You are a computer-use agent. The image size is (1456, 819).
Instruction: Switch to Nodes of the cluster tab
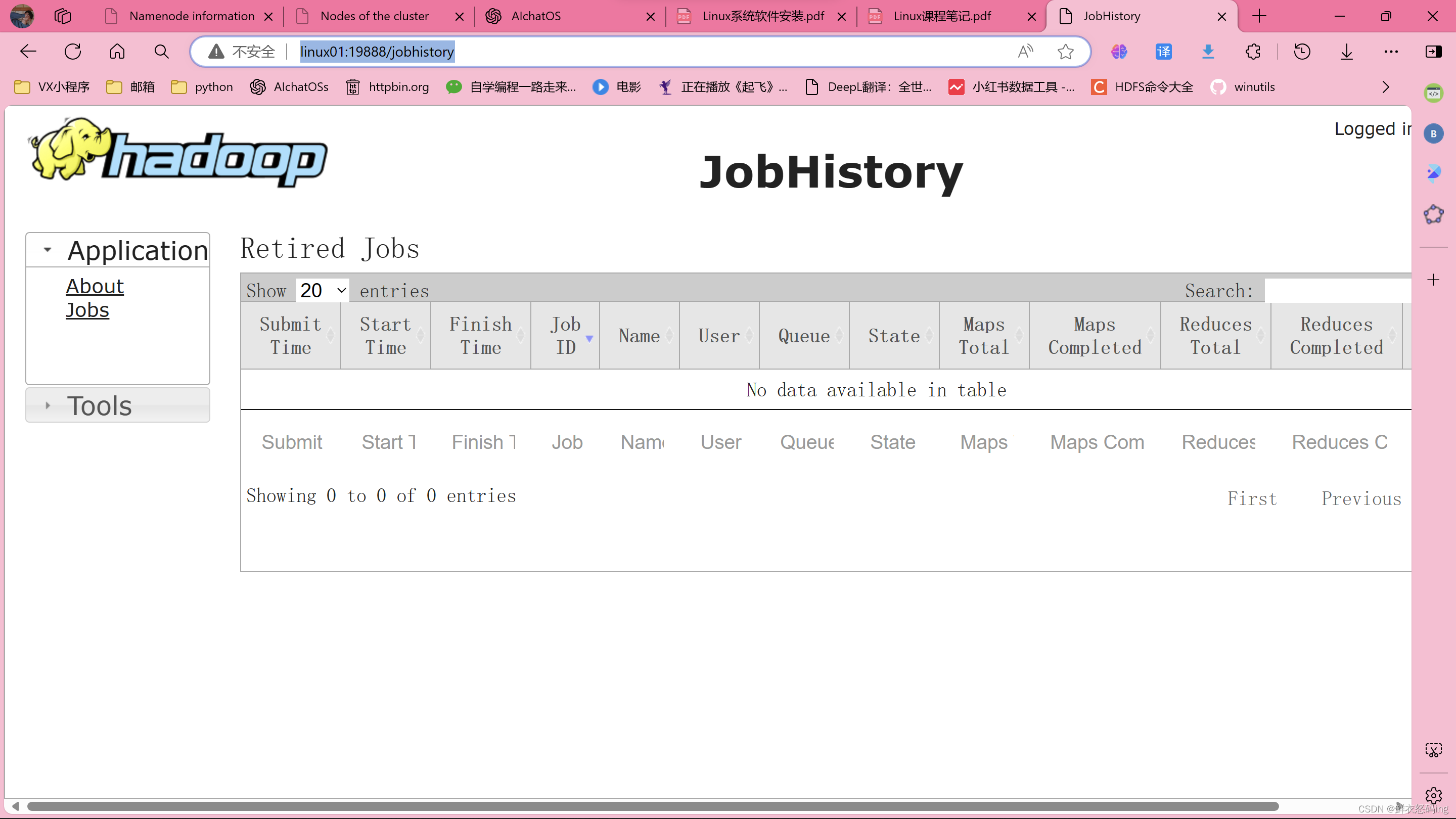pos(374,16)
